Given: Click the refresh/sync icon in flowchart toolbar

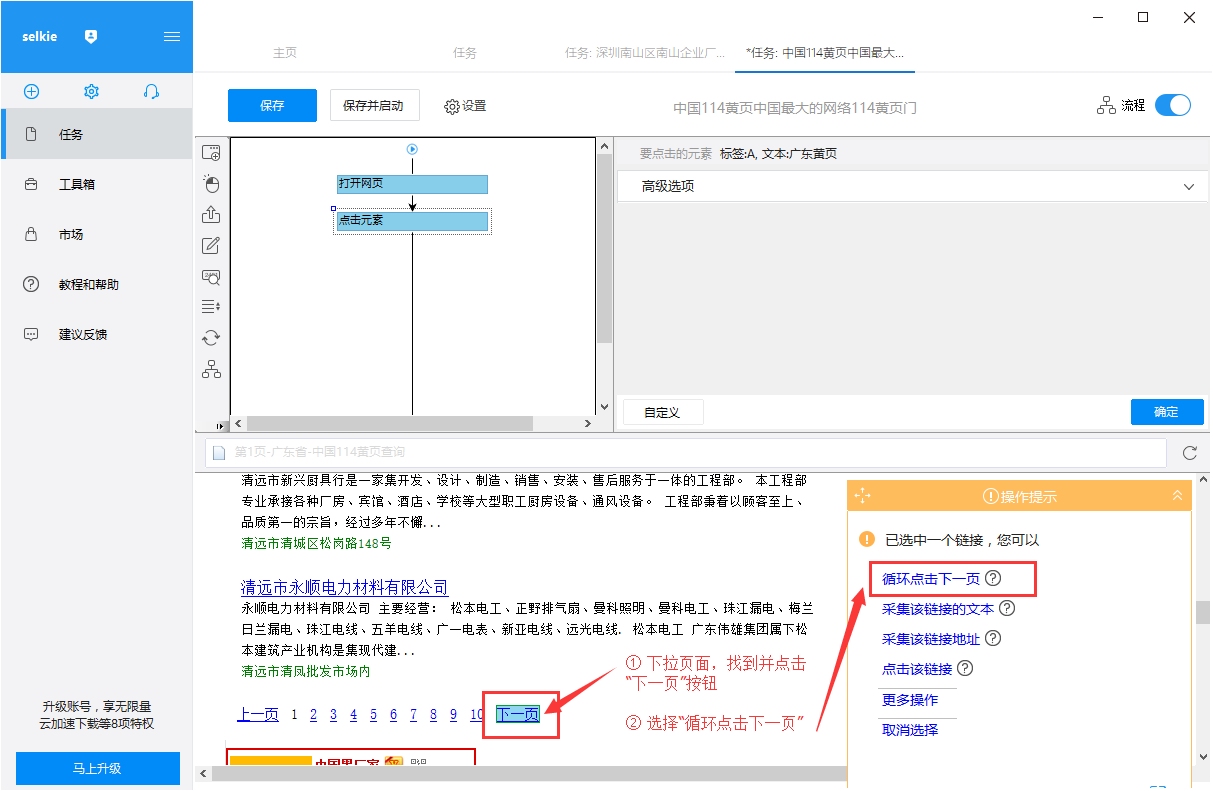Looking at the screenshot, I should point(211,337).
